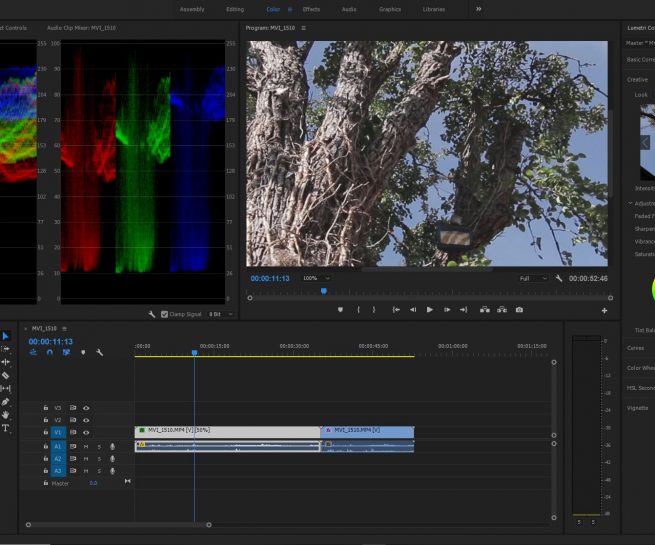Click Export Frame camera icon
This screenshot has width=655, height=545.
click(x=519, y=310)
